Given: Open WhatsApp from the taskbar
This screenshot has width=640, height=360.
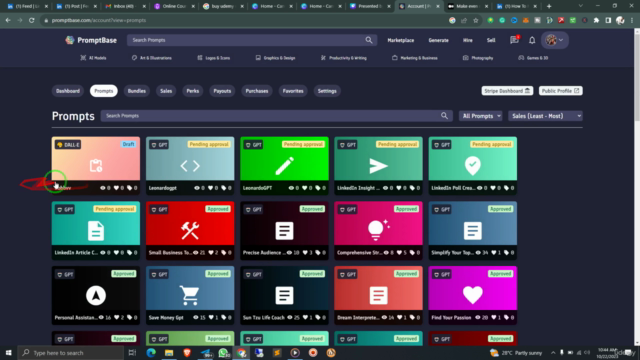Looking at the screenshot, I should 223,353.
